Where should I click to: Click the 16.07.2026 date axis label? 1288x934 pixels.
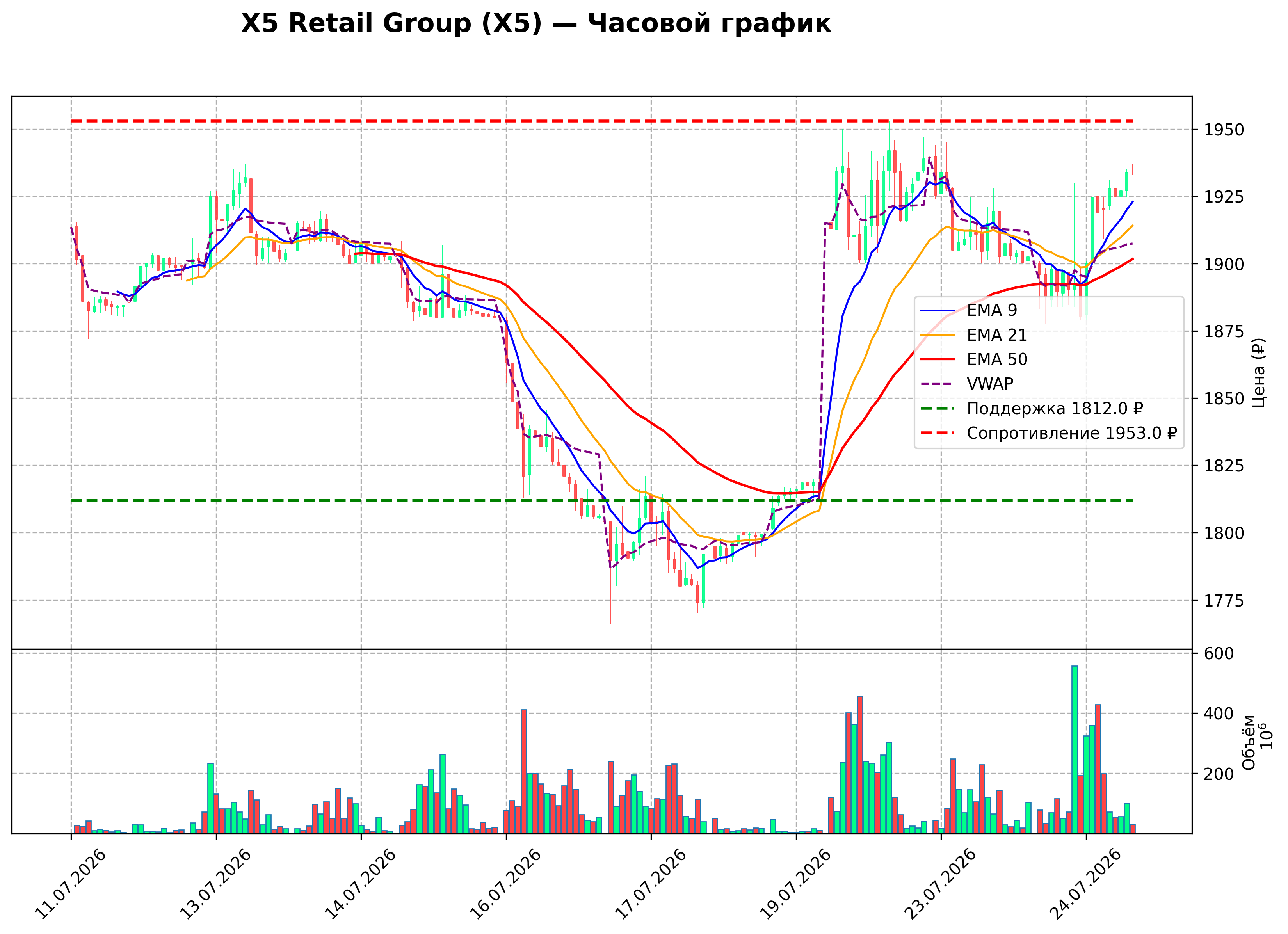[506, 884]
